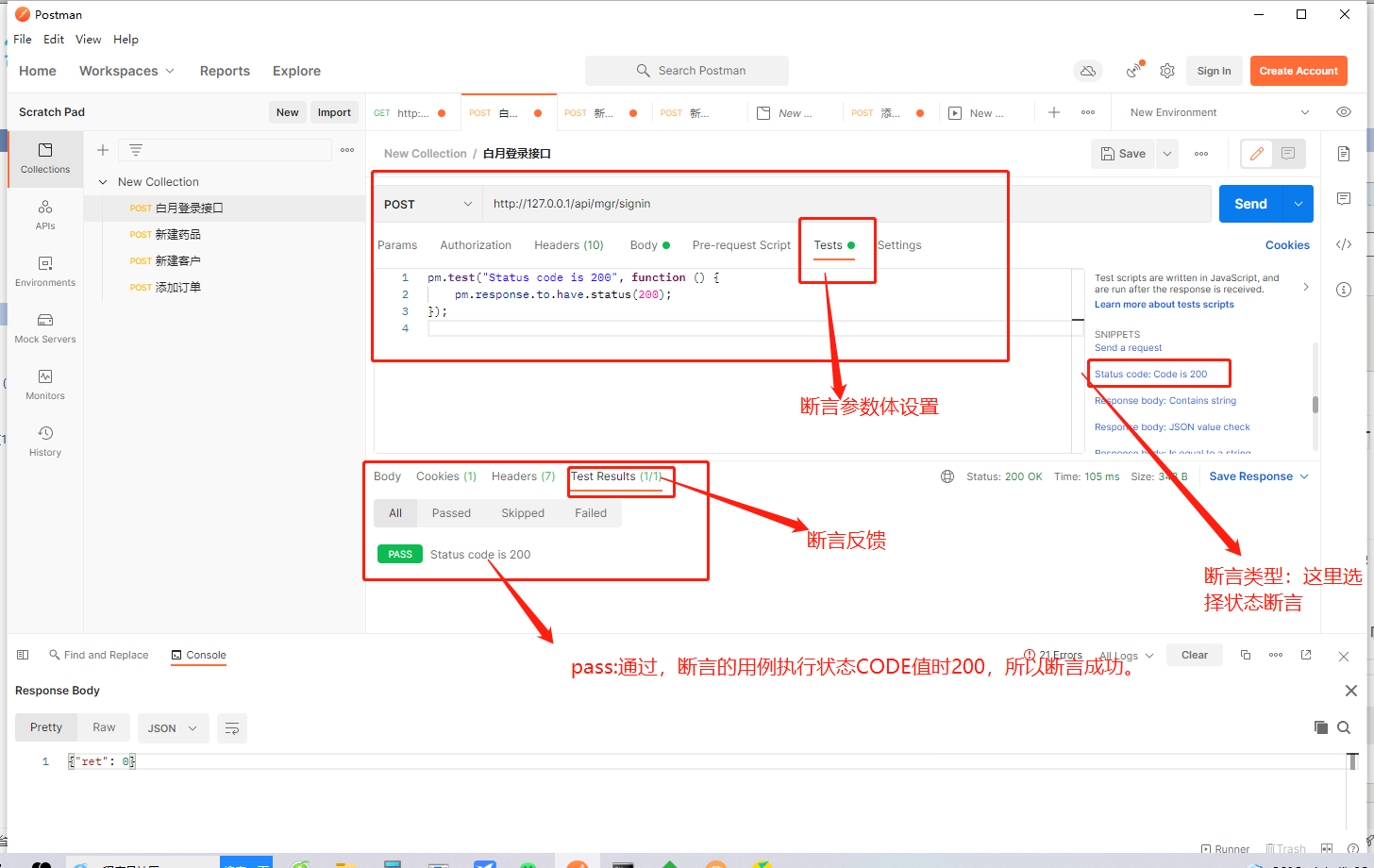Screen dimensions: 1374x868
Task: Switch to the response Cookies (1) tab
Action: pos(446,476)
